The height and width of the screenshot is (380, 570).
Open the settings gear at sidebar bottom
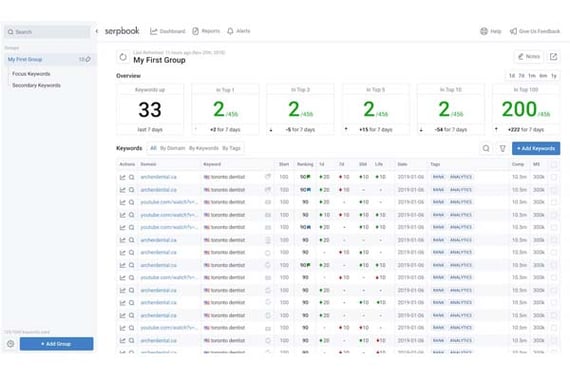point(11,344)
